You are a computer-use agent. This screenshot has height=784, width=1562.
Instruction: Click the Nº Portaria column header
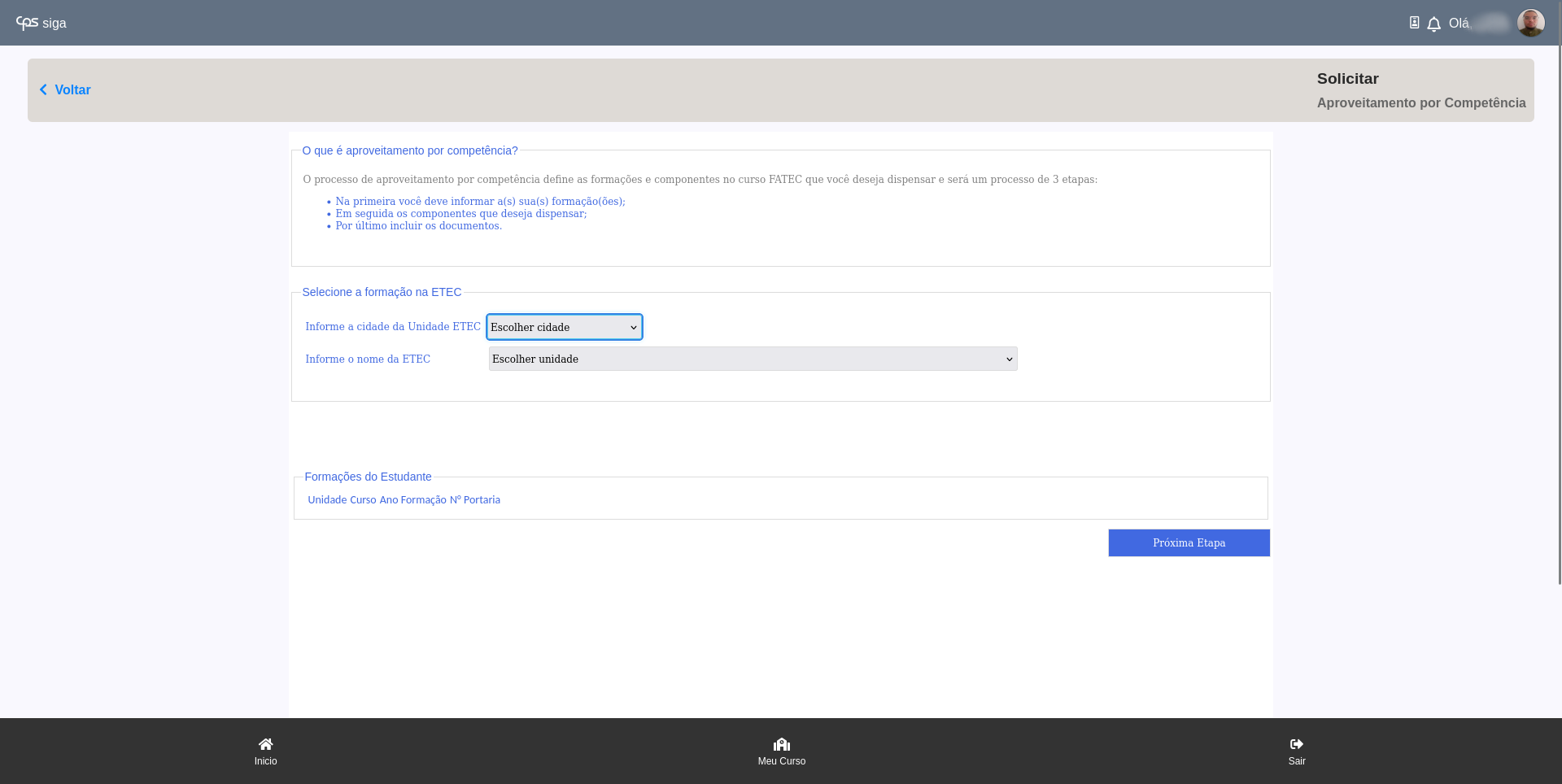click(x=475, y=500)
